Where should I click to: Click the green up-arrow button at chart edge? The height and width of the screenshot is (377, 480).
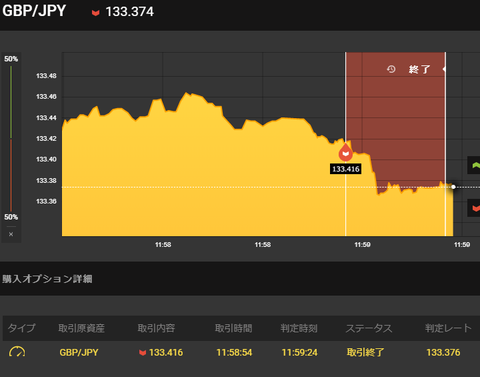[x=474, y=165]
